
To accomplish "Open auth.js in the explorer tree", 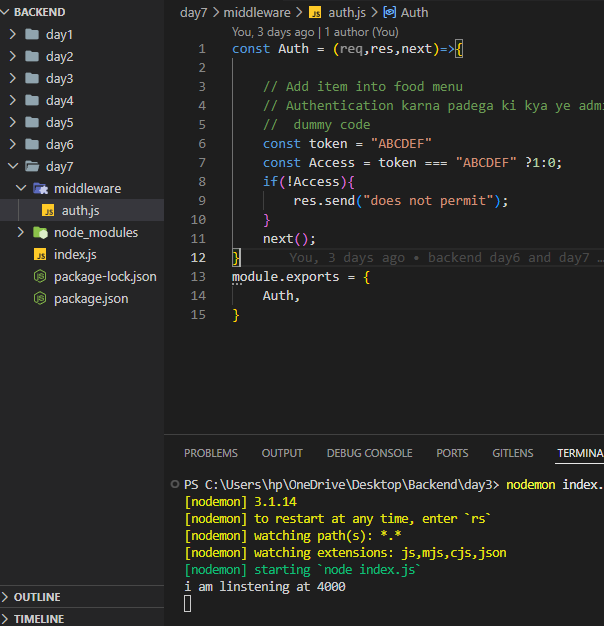I will click(80, 210).
